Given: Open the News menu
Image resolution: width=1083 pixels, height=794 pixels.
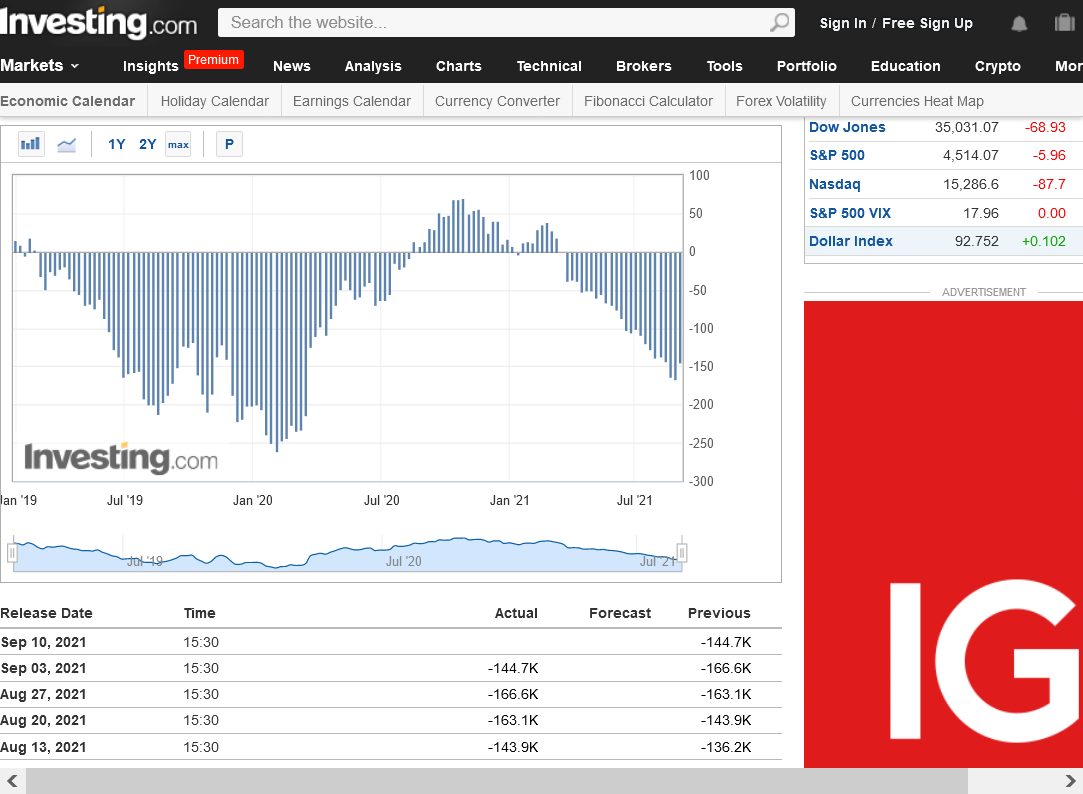Looking at the screenshot, I should [291, 66].
